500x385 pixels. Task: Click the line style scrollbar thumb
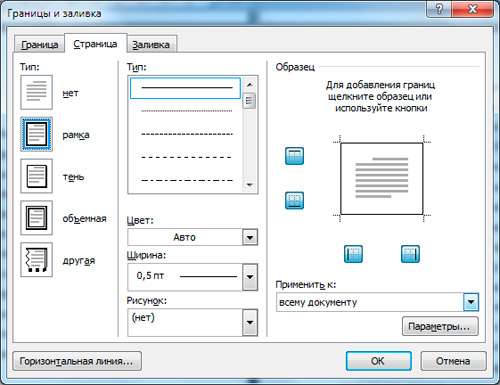(x=249, y=101)
